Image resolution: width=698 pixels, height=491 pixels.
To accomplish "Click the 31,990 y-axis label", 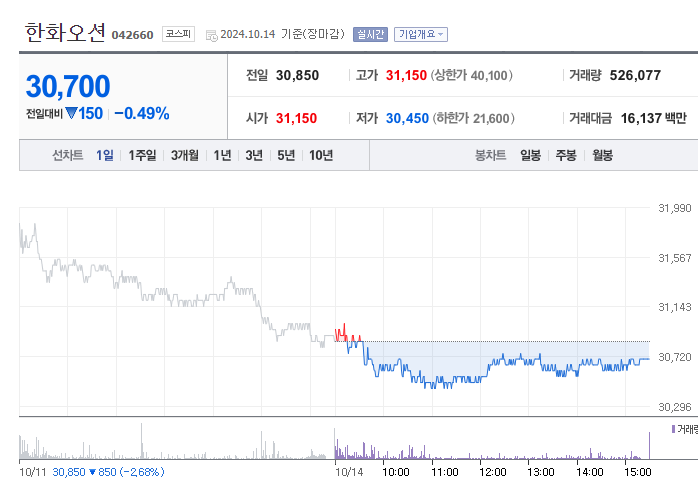I will point(674,208).
